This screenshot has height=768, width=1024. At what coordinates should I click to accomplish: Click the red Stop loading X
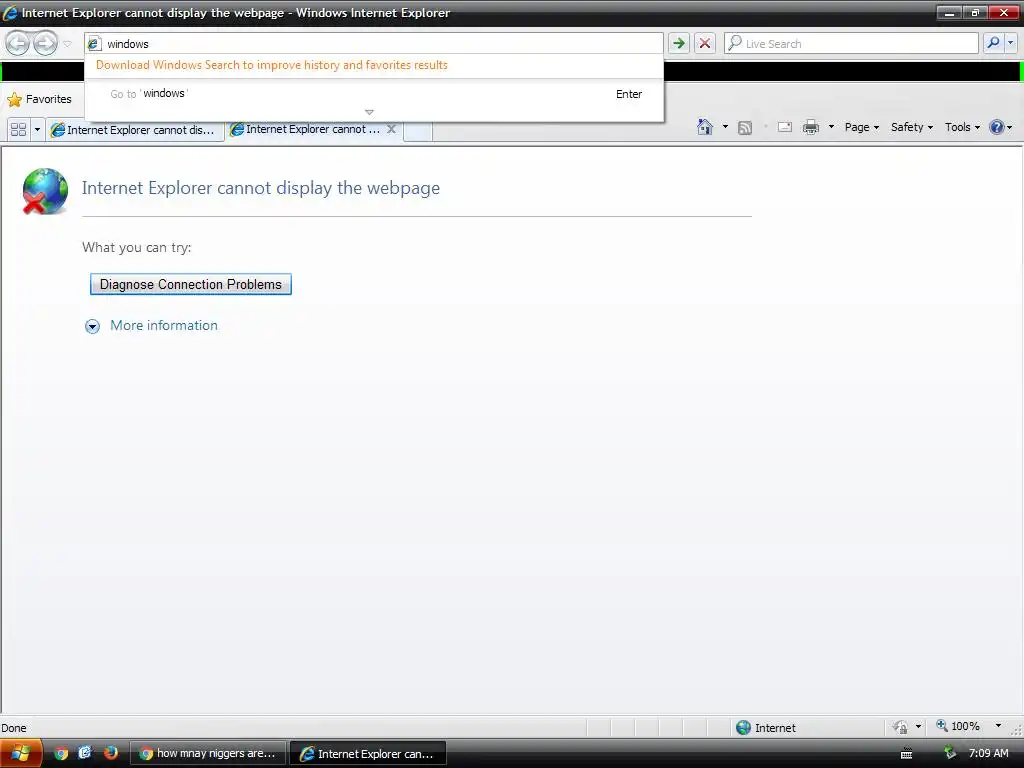[x=705, y=44]
